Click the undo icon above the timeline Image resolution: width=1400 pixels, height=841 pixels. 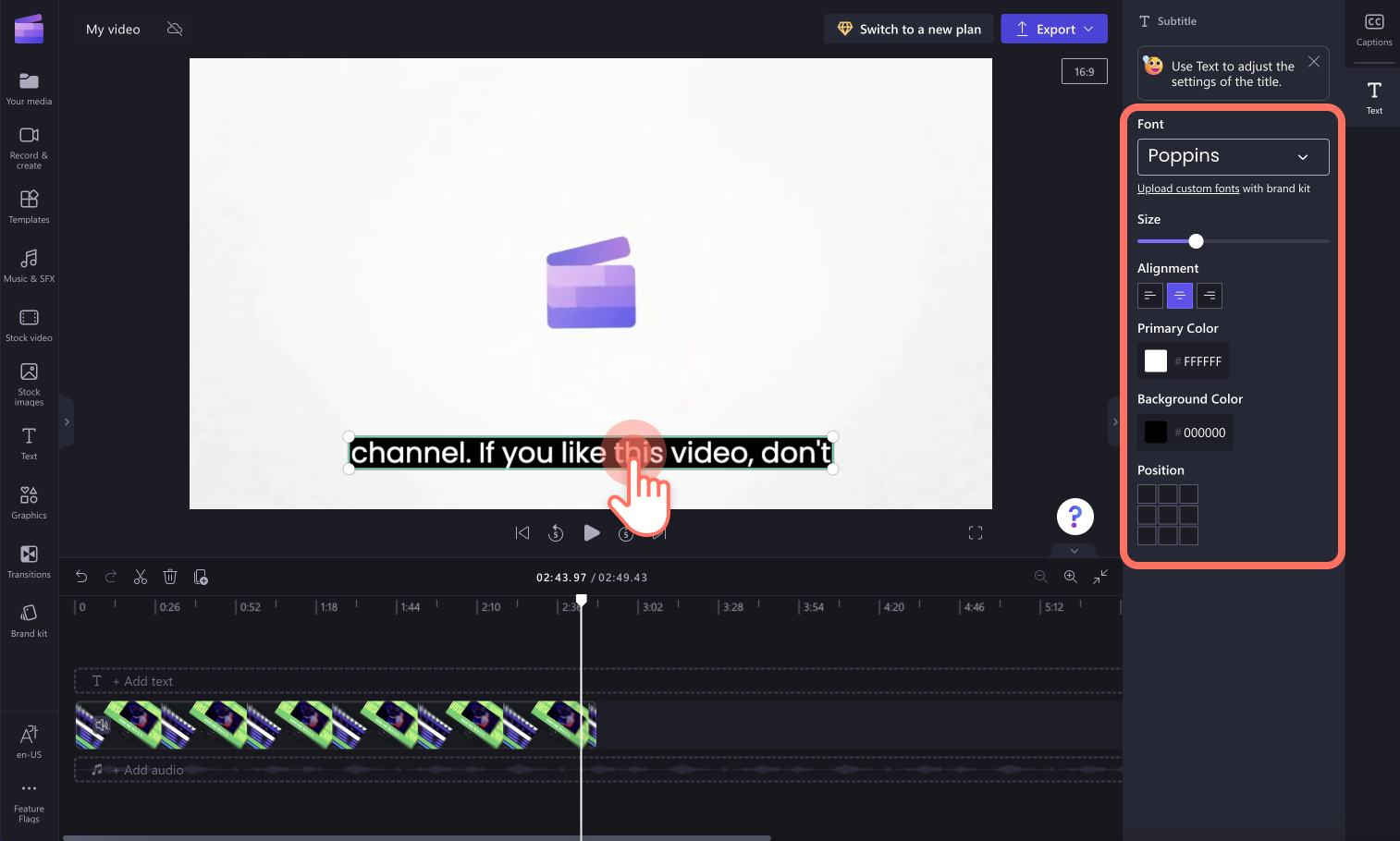(81, 576)
